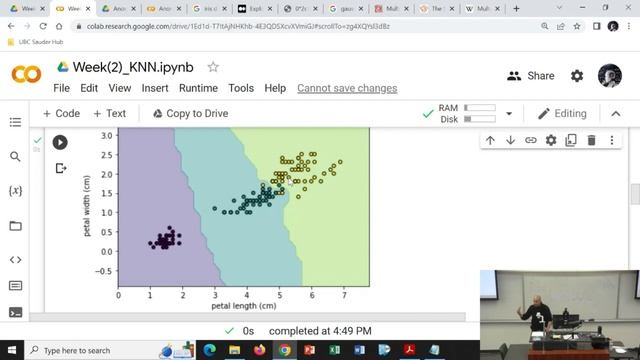Open the Windows Start button
Image resolution: width=640 pixels, height=360 pixels.
[x=12, y=350]
